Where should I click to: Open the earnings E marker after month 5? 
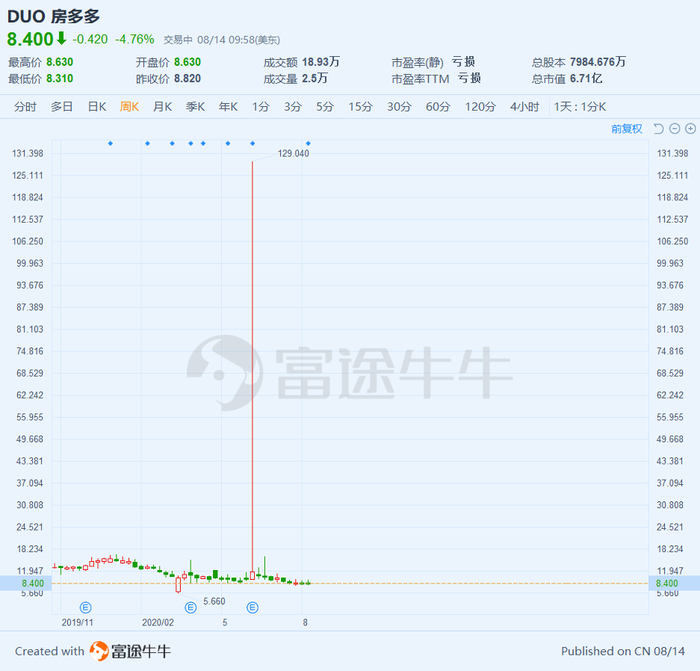pyautogui.click(x=253, y=607)
